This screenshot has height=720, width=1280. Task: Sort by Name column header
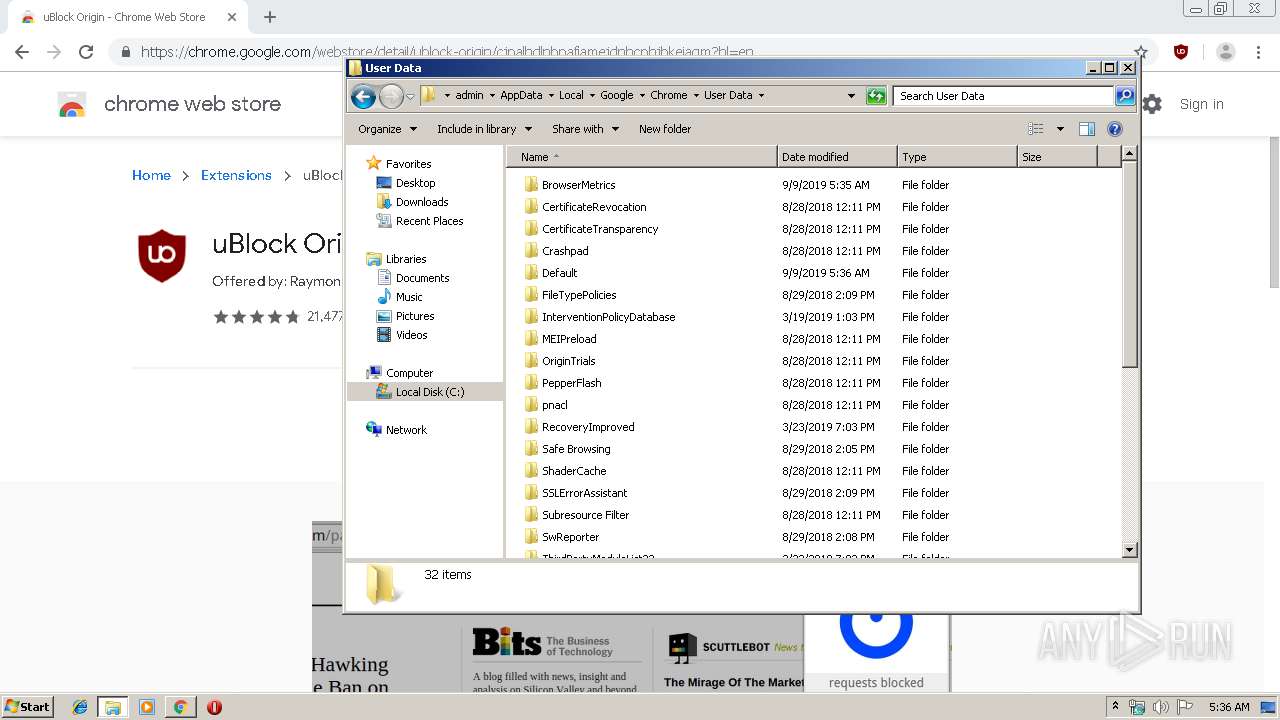(x=641, y=157)
